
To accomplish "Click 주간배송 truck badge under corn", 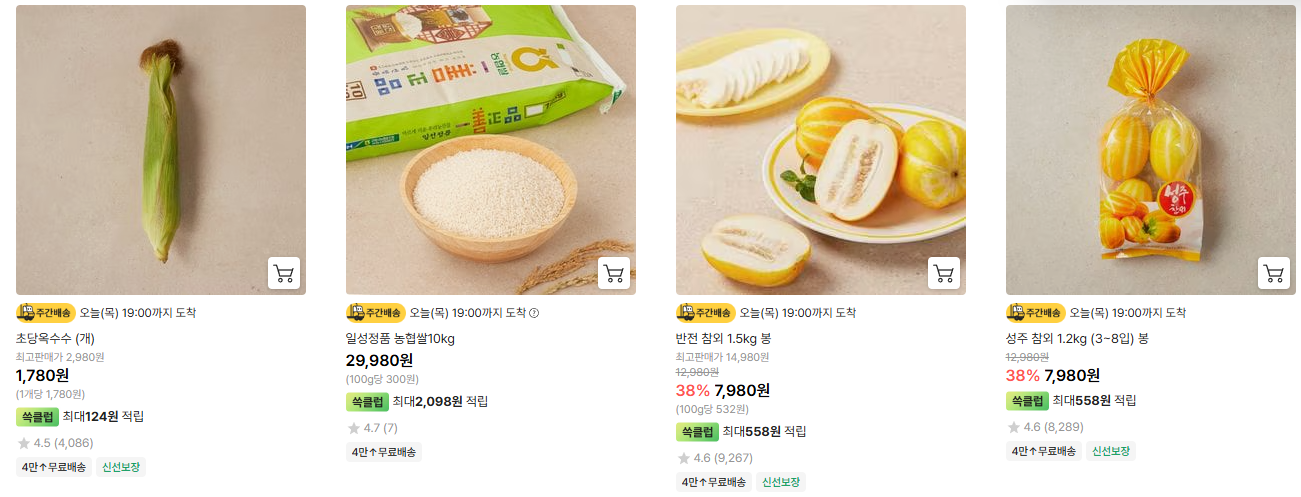I will [46, 312].
